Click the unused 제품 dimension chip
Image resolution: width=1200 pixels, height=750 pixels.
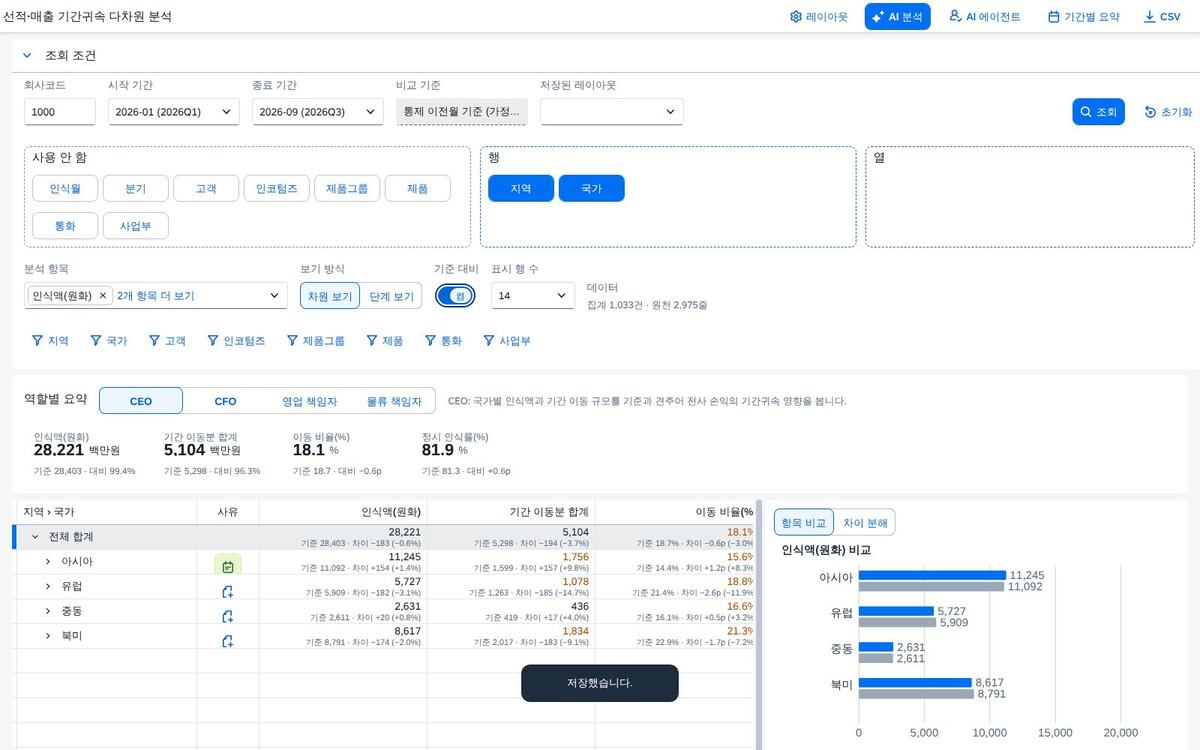(418, 188)
